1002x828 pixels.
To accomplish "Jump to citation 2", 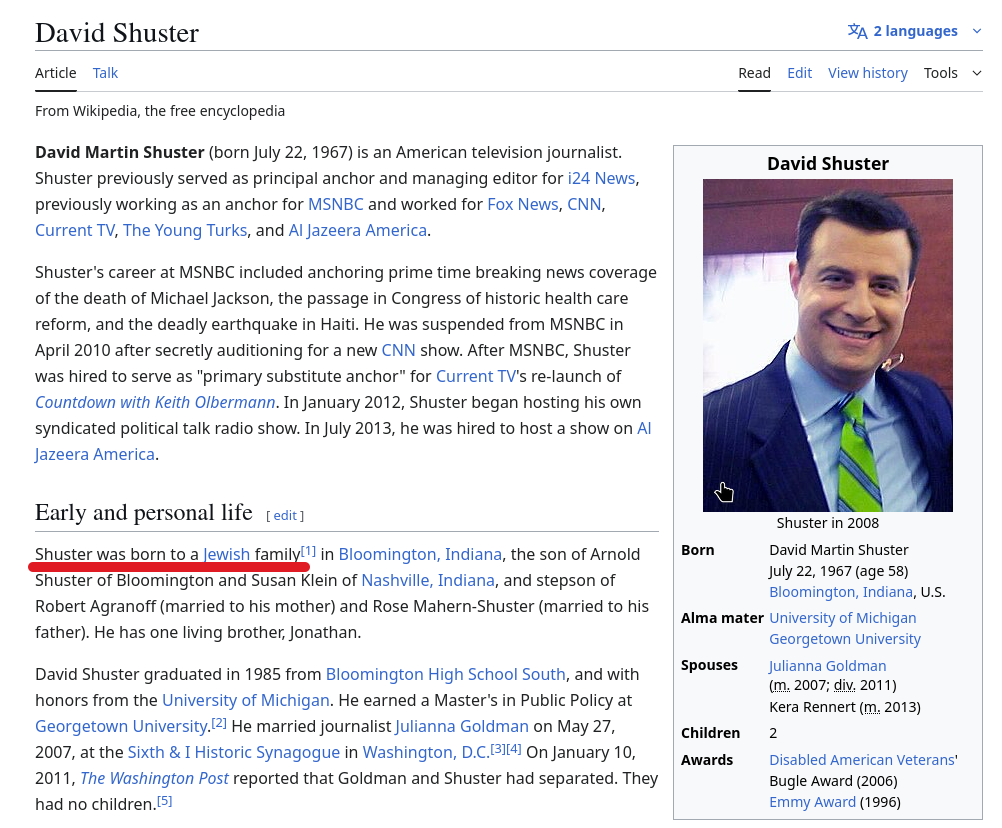I will (219, 723).
